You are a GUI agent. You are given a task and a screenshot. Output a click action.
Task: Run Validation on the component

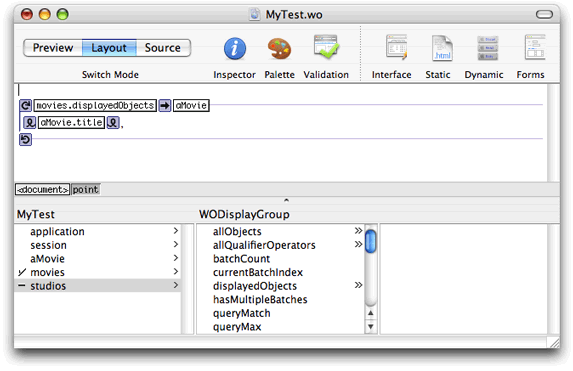(326, 47)
